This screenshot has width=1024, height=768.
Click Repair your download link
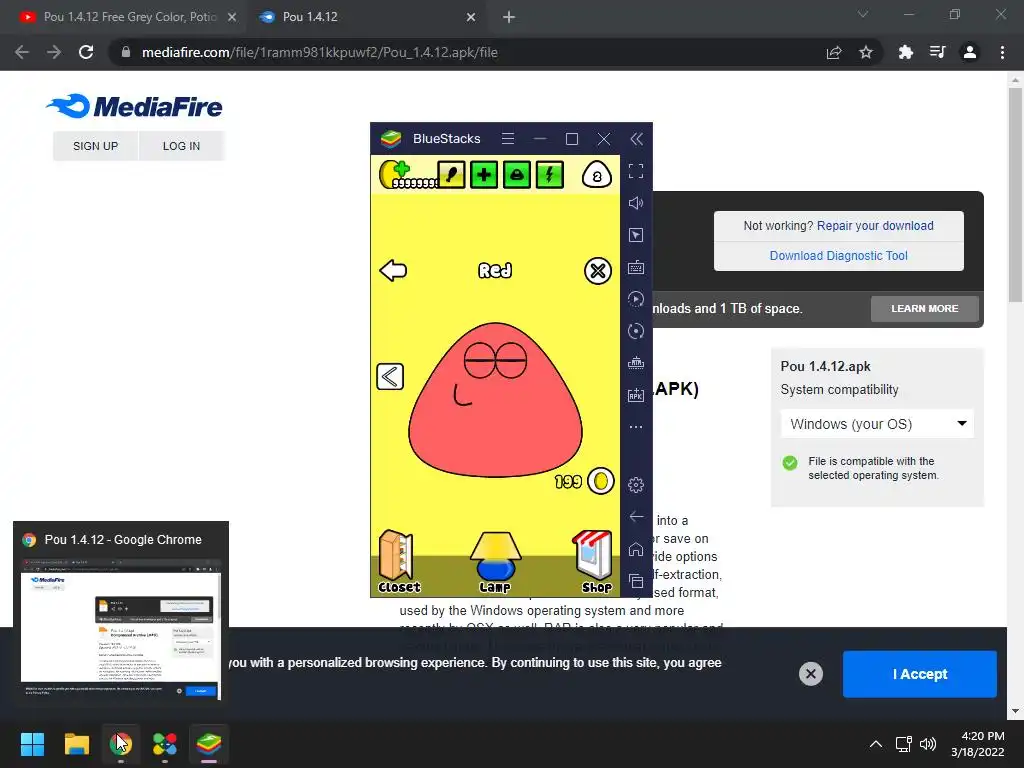coord(875,226)
